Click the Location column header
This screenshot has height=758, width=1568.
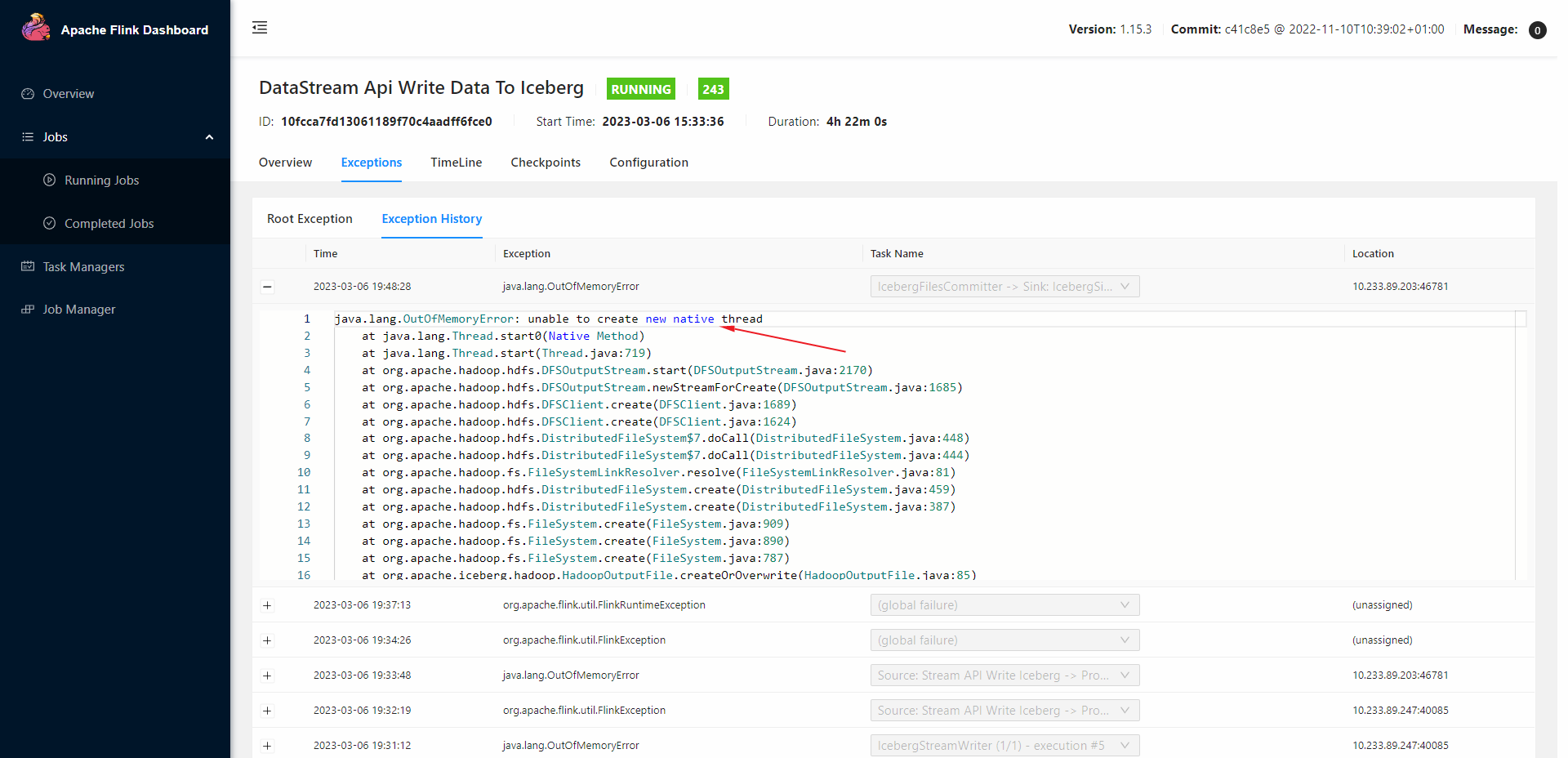(1373, 254)
